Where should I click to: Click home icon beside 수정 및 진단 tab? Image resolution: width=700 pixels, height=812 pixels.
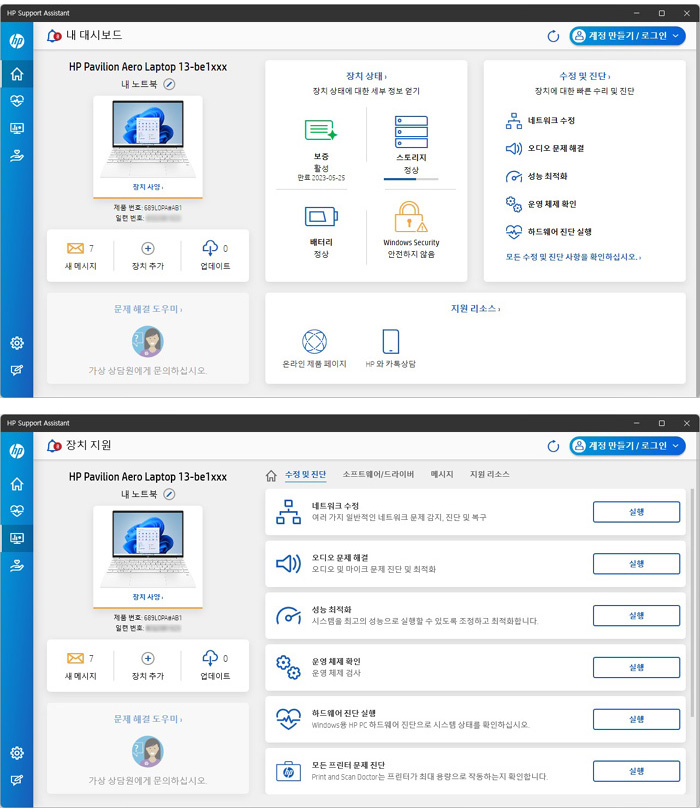271,475
